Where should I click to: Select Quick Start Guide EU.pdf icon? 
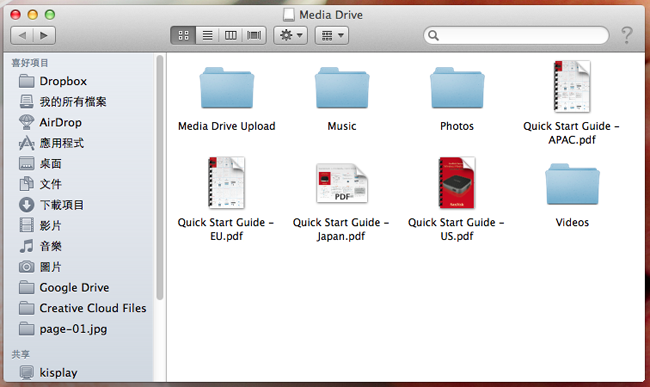pyautogui.click(x=227, y=183)
